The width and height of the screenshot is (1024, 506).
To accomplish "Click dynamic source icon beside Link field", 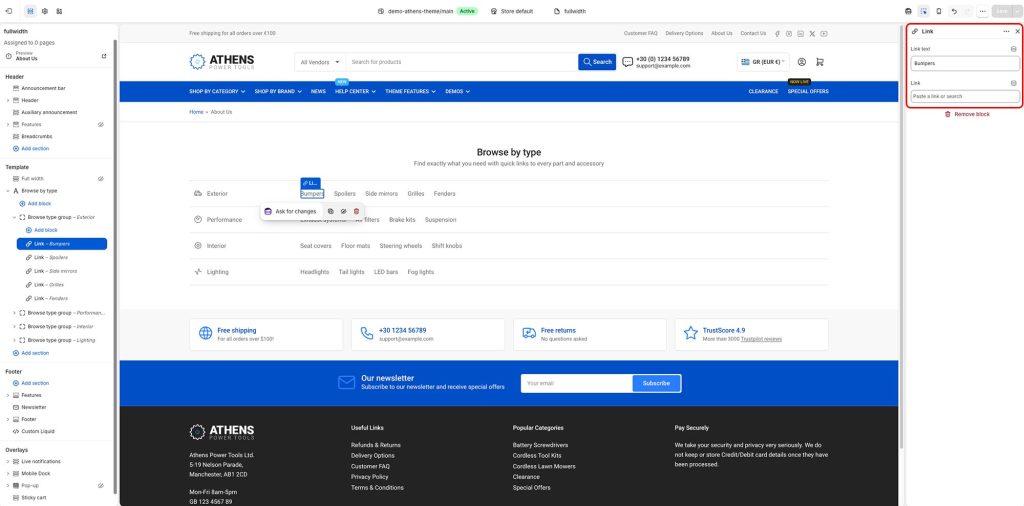I will pos(1014,83).
